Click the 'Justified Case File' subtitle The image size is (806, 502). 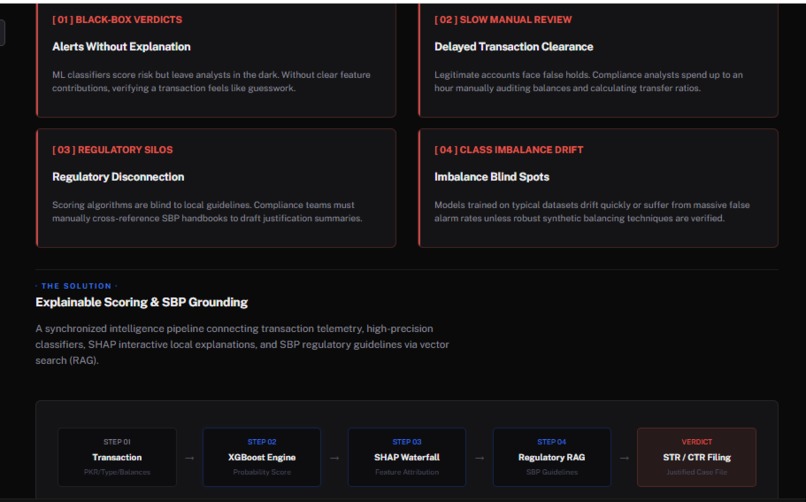[x=697, y=472]
